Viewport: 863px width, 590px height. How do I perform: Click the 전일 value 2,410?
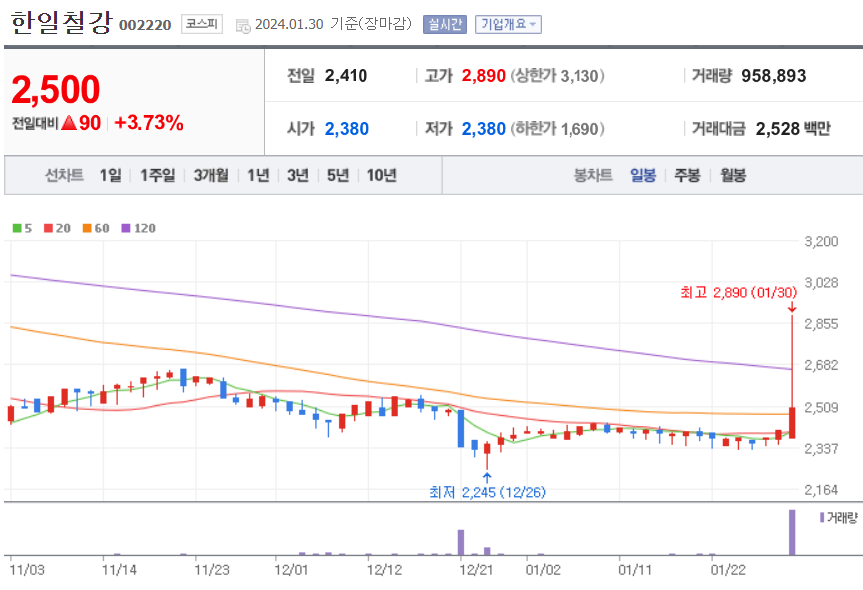point(346,75)
